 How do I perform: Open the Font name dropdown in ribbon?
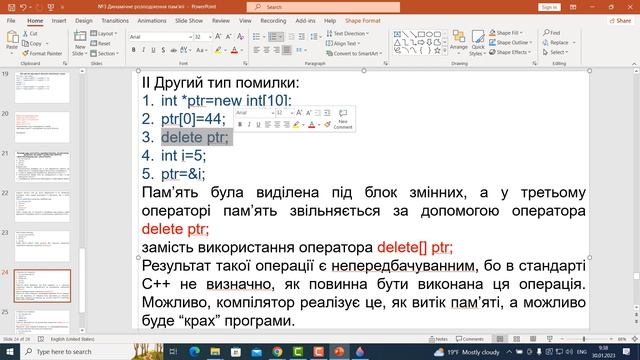tap(190, 37)
